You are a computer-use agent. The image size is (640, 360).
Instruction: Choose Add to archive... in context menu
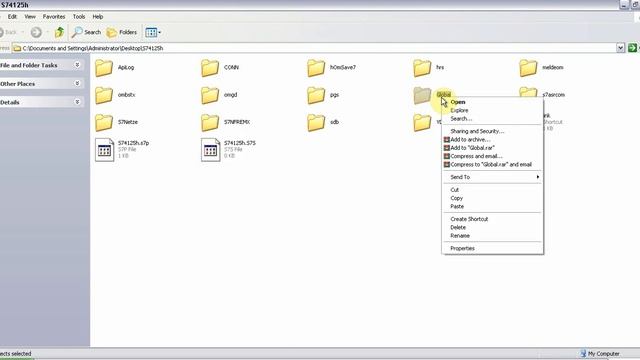pyautogui.click(x=492, y=140)
